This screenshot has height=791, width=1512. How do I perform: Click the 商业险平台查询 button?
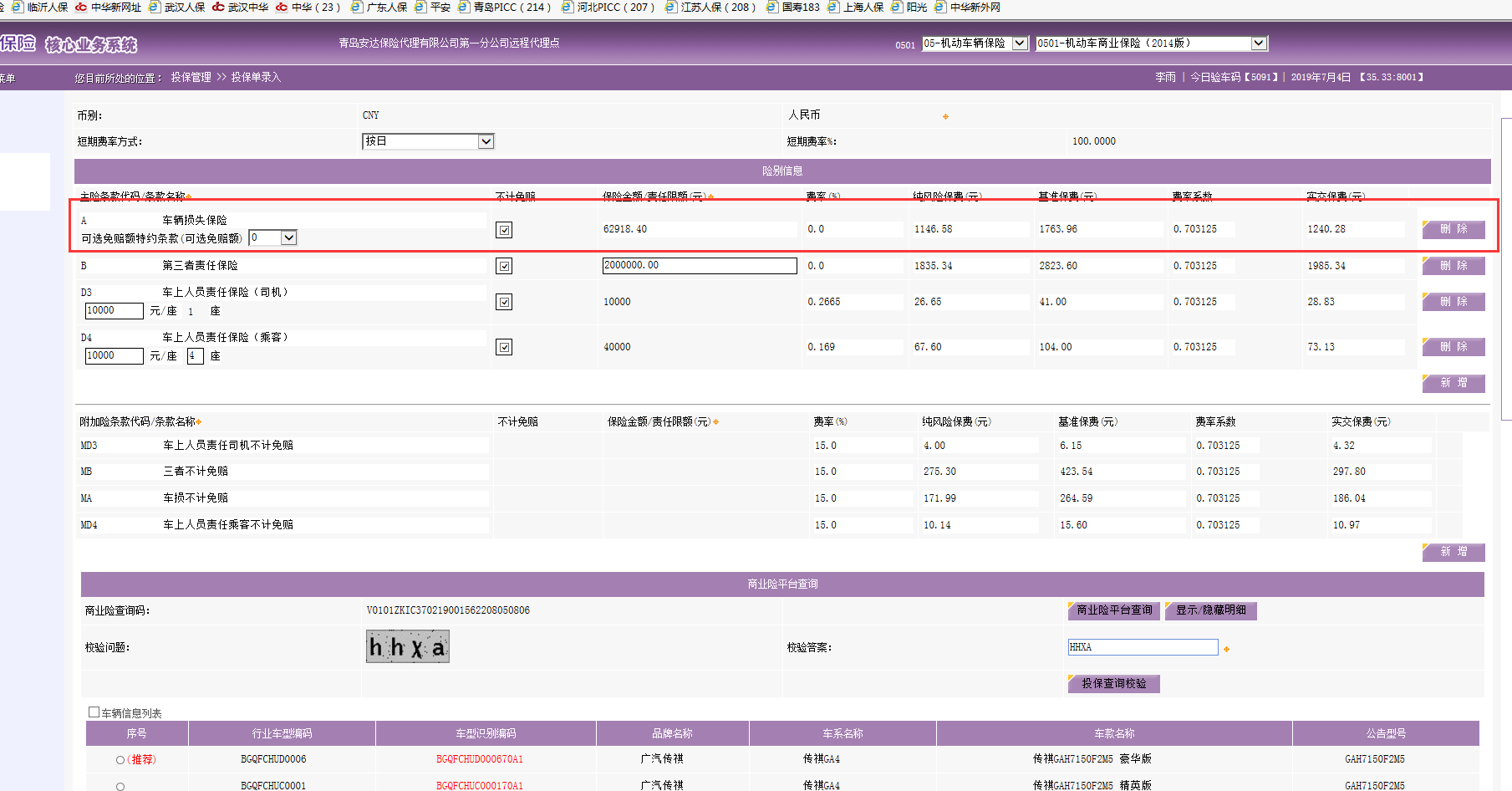click(1113, 610)
